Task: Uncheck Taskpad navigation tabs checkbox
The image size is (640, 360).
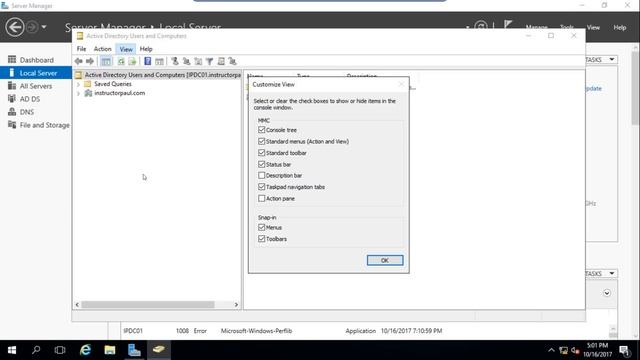Action: (262, 187)
